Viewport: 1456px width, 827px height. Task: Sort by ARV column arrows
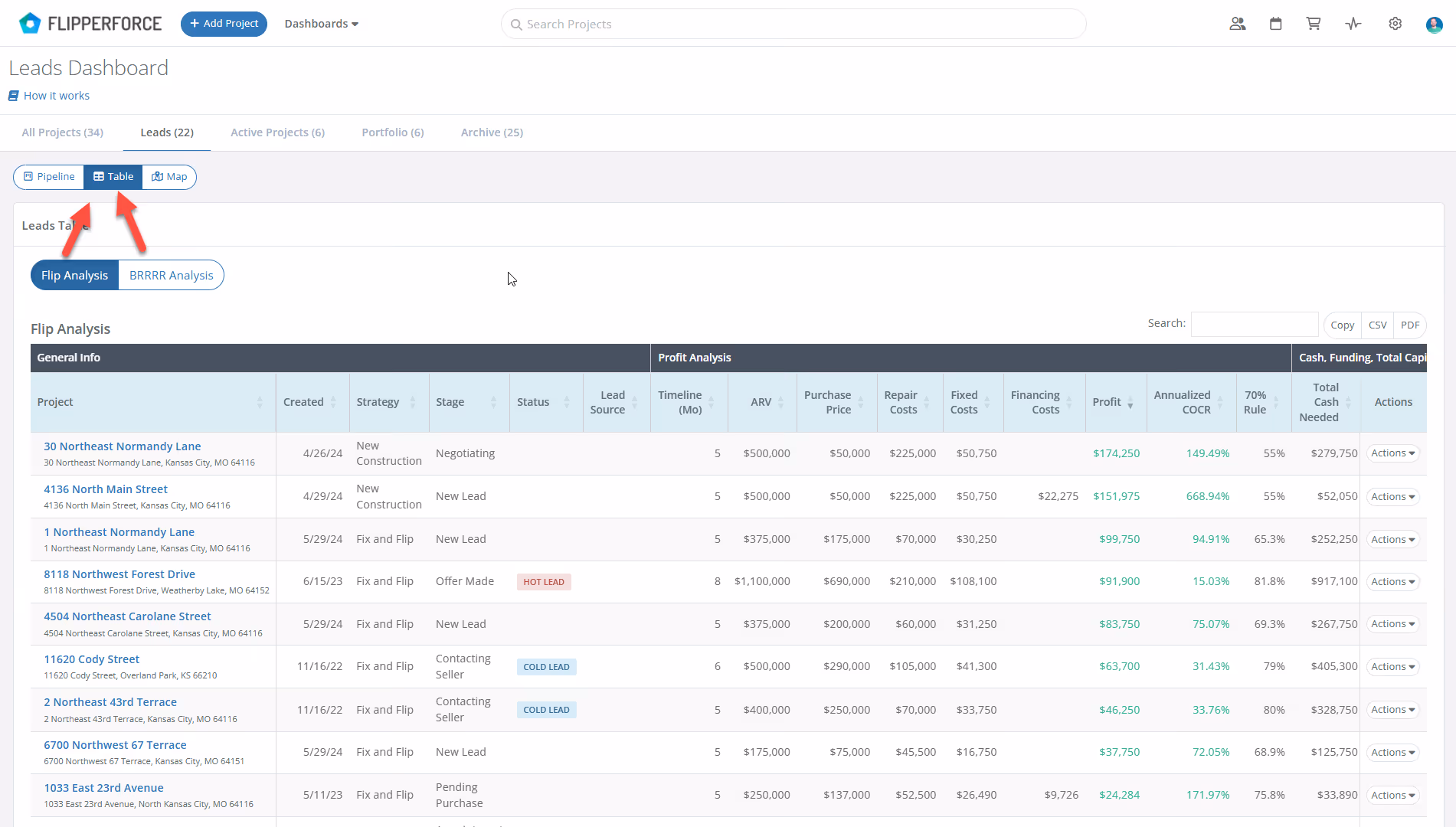(780, 402)
